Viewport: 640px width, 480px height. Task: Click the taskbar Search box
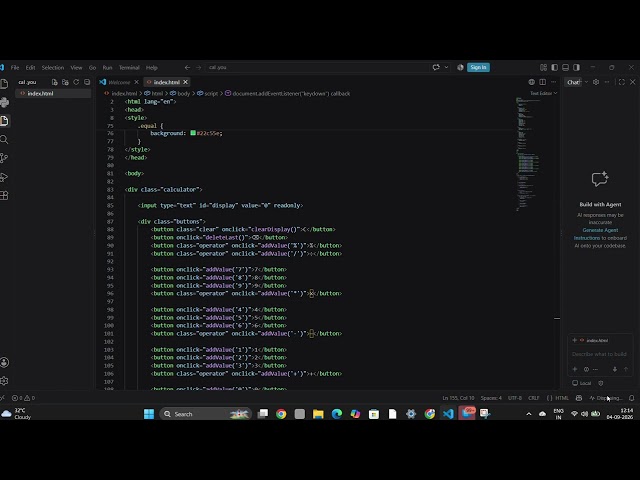pyautogui.click(x=206, y=414)
